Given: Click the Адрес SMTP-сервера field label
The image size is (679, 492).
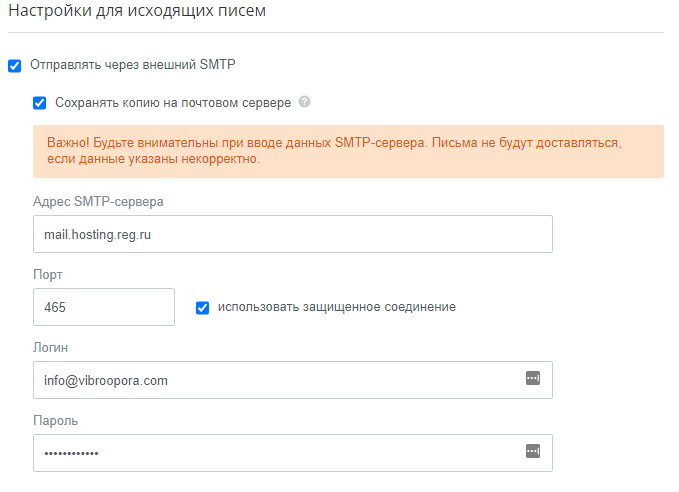Looking at the screenshot, I should point(98,201).
